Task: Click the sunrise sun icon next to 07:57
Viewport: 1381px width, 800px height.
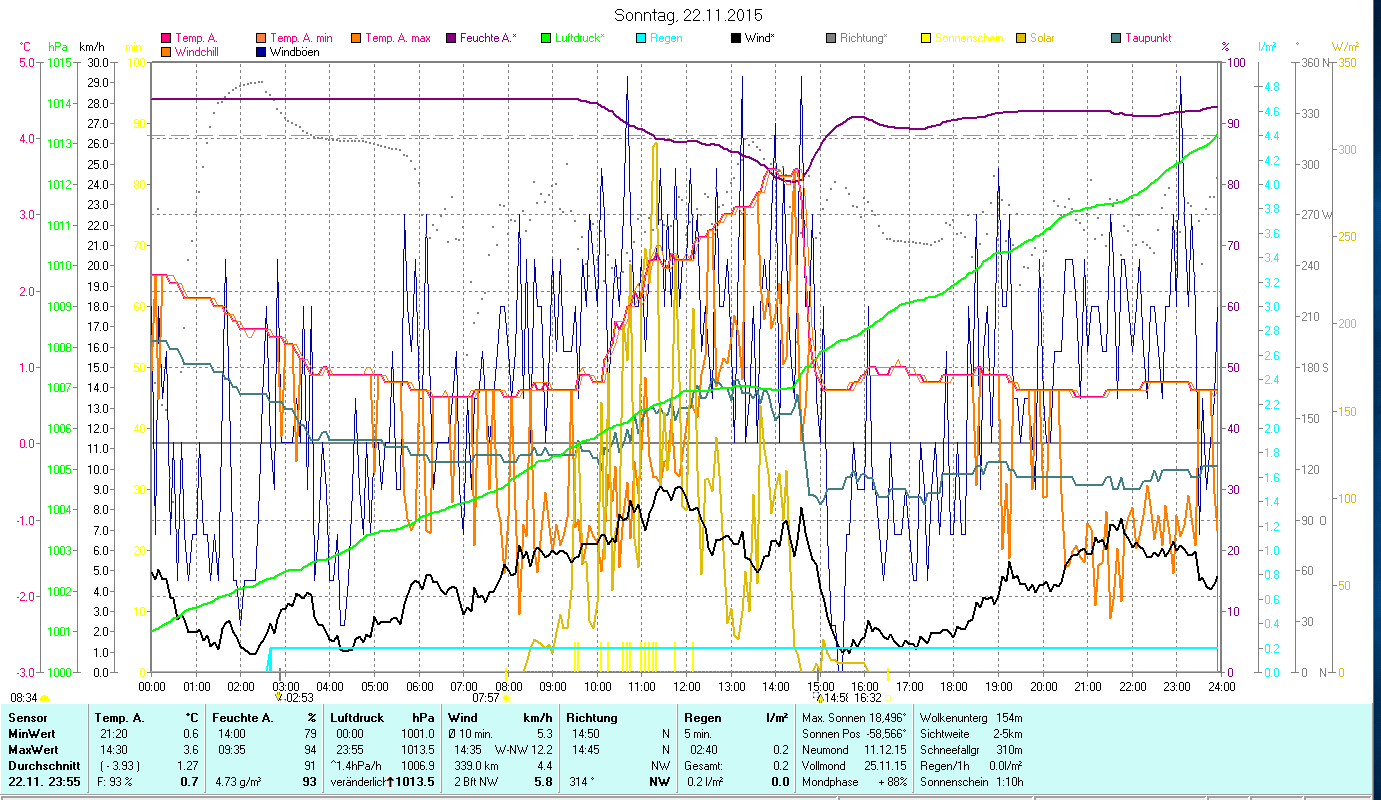Action: point(506,698)
